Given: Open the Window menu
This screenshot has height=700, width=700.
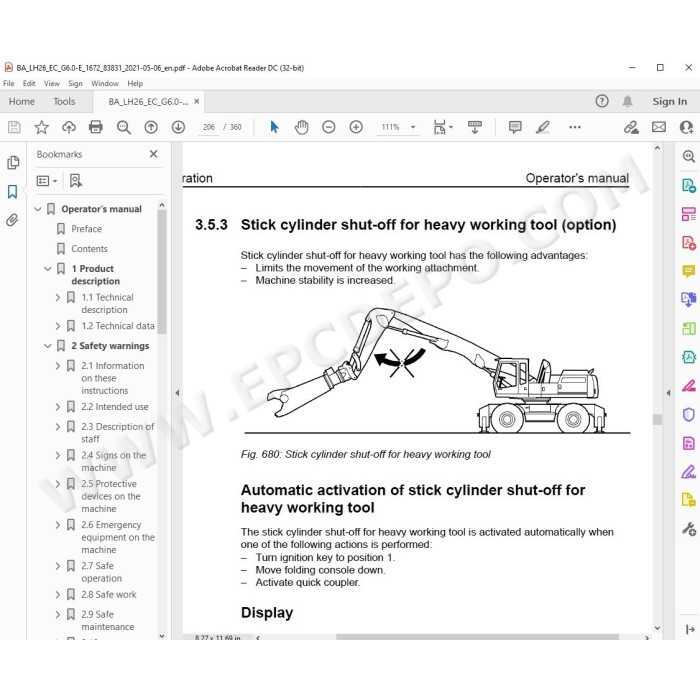Looking at the screenshot, I should pos(105,83).
